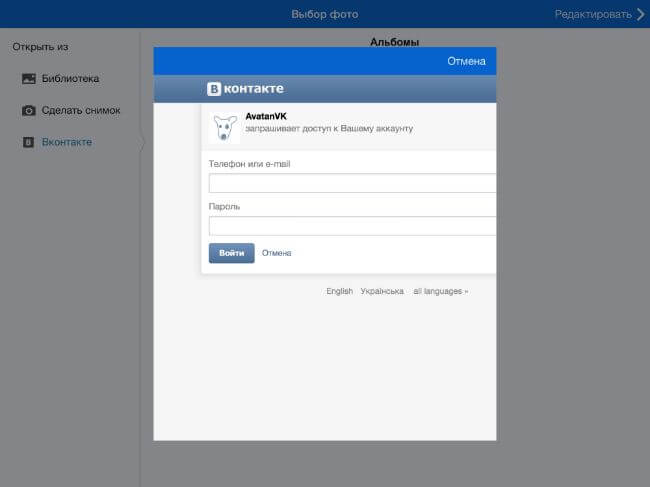
Task: Tap Редактировать in the top bar
Action: [x=593, y=15]
